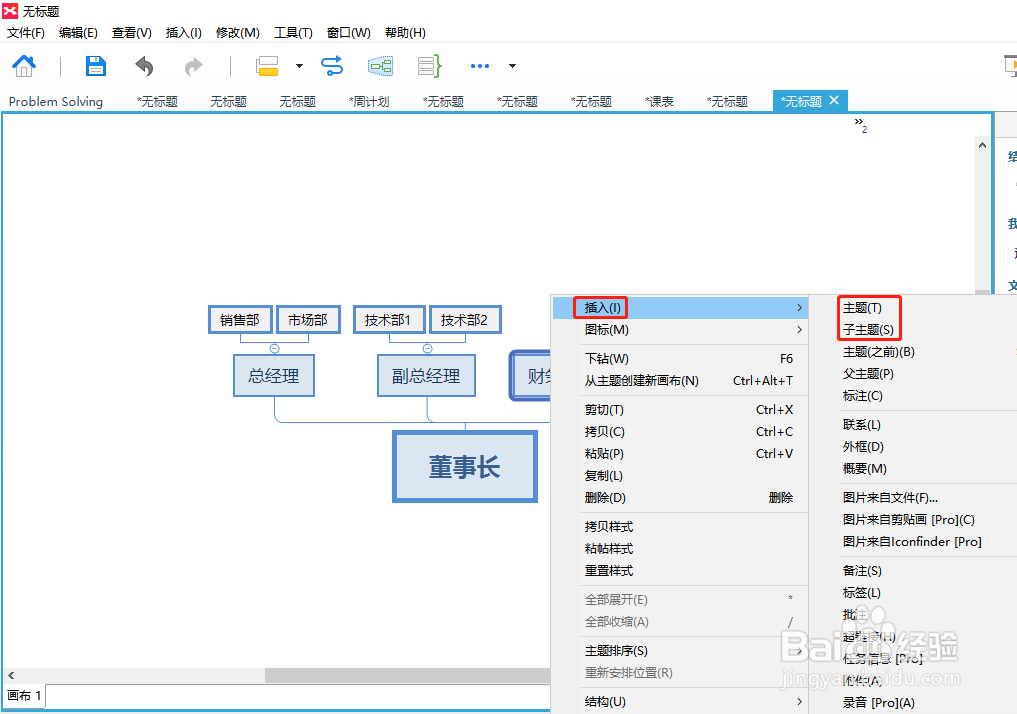Show hidden tabs via the » 2 indicator
1017x714 pixels.
(x=861, y=125)
